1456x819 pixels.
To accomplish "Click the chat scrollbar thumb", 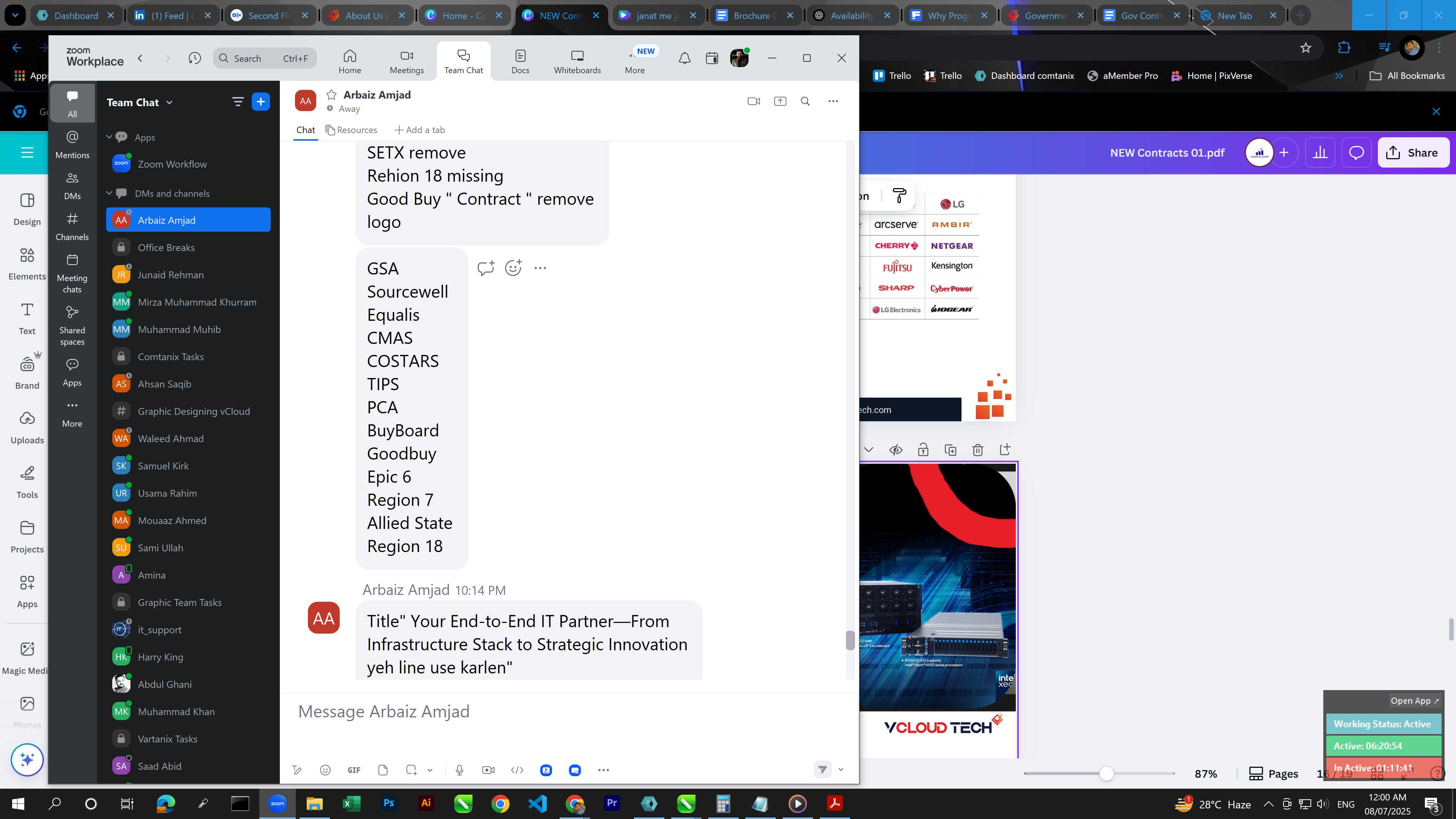I will point(849,640).
